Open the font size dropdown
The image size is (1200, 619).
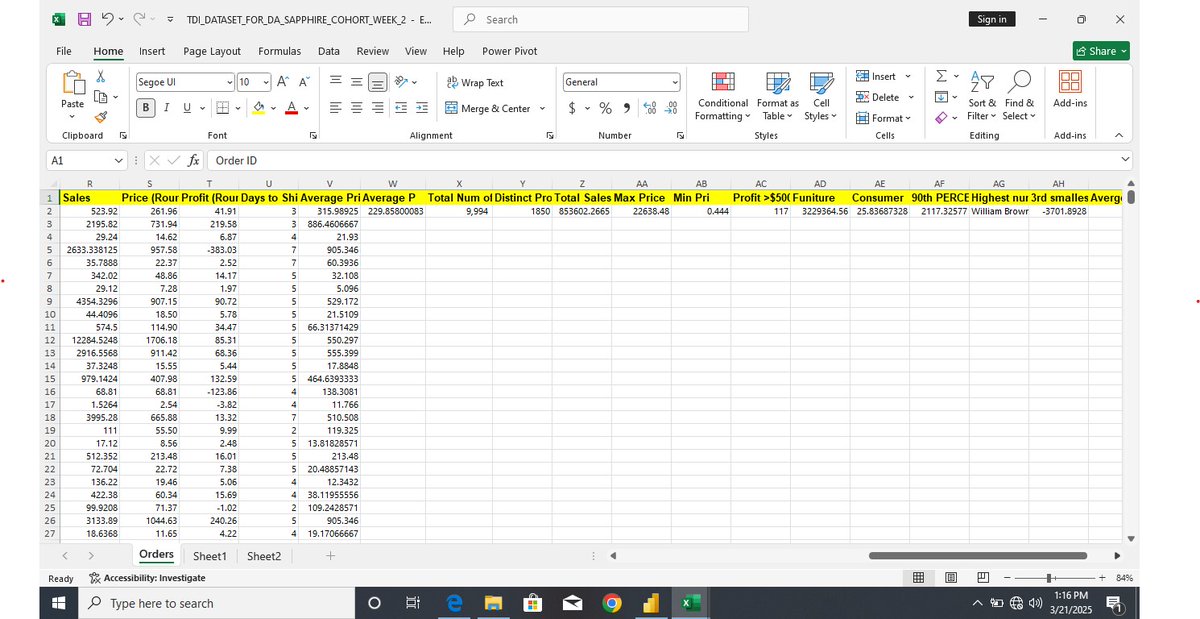265,82
